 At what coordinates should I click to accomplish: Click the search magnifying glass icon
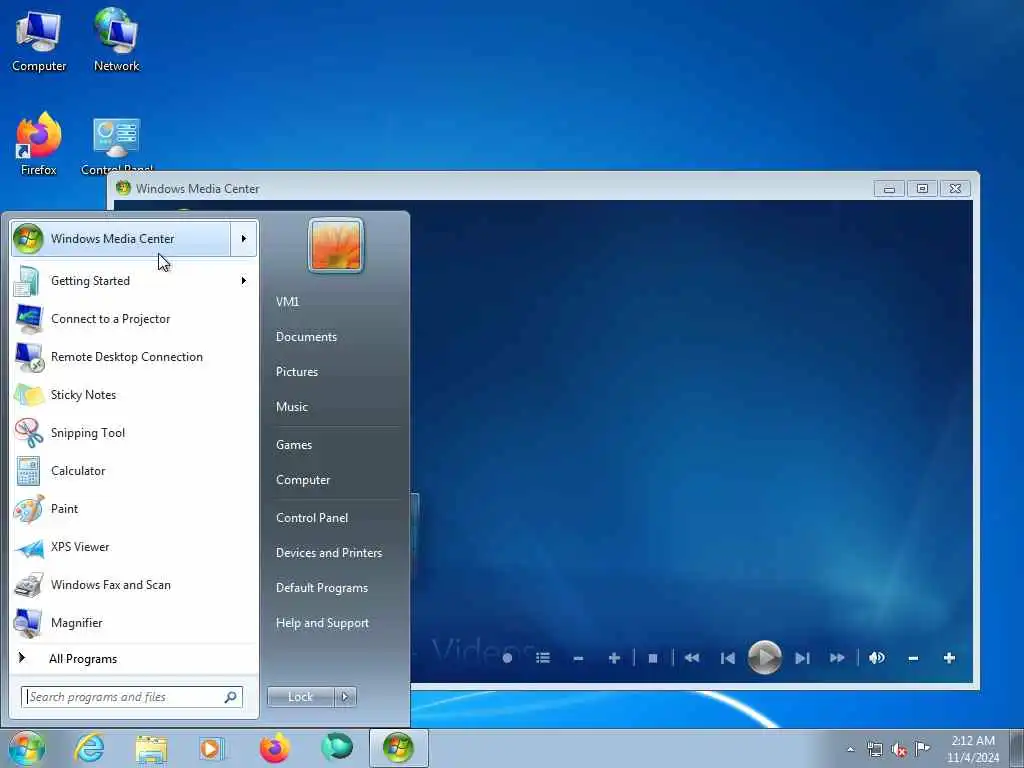[231, 697]
